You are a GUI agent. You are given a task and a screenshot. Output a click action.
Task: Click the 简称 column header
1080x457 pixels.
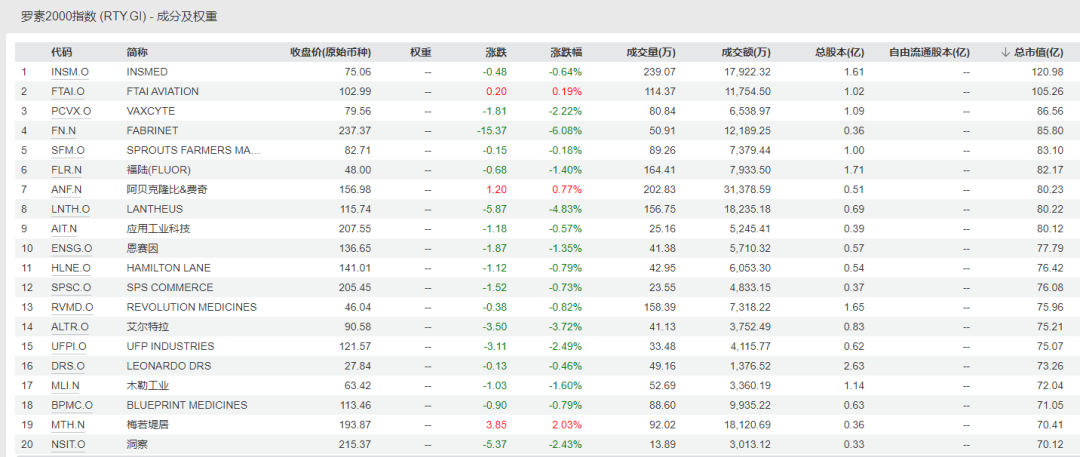(x=137, y=52)
